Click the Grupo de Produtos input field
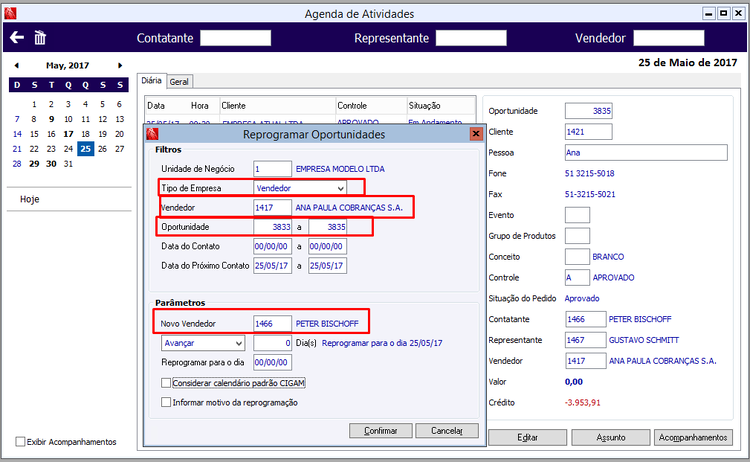 point(577,236)
